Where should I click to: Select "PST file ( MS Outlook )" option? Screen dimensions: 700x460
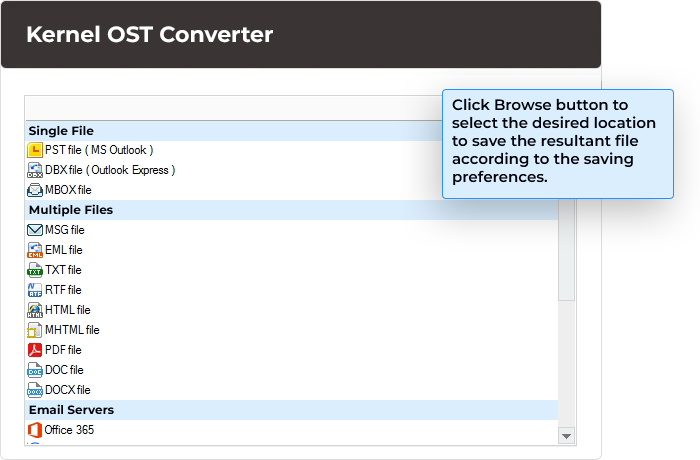pos(292,150)
